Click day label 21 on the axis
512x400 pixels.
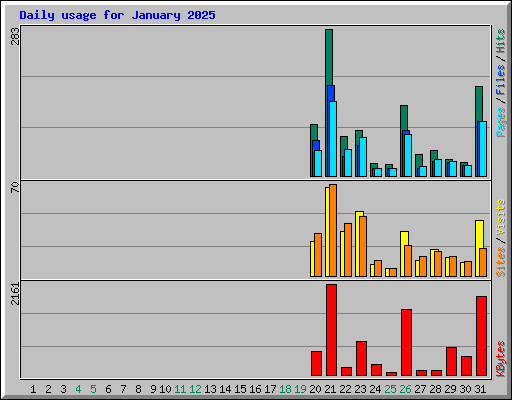click(330, 389)
